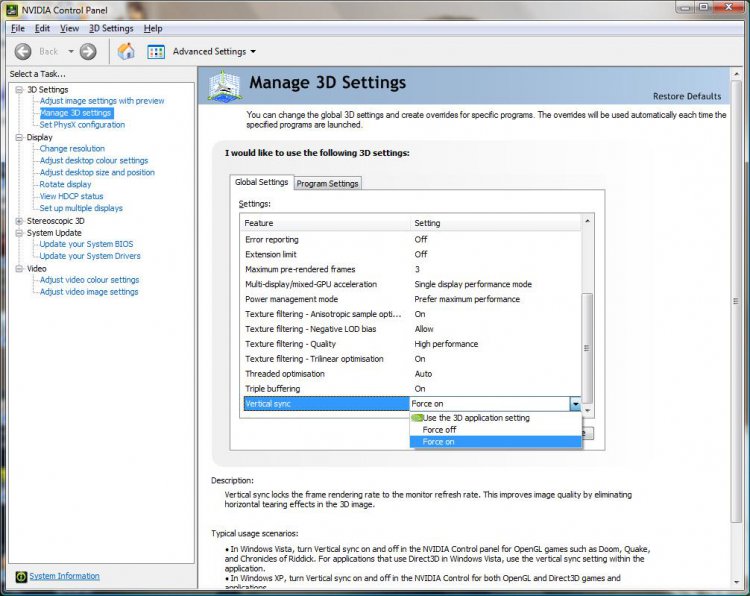Click settings list scrollbar up arrow
Screen dimensions: 750x596
[587, 221]
